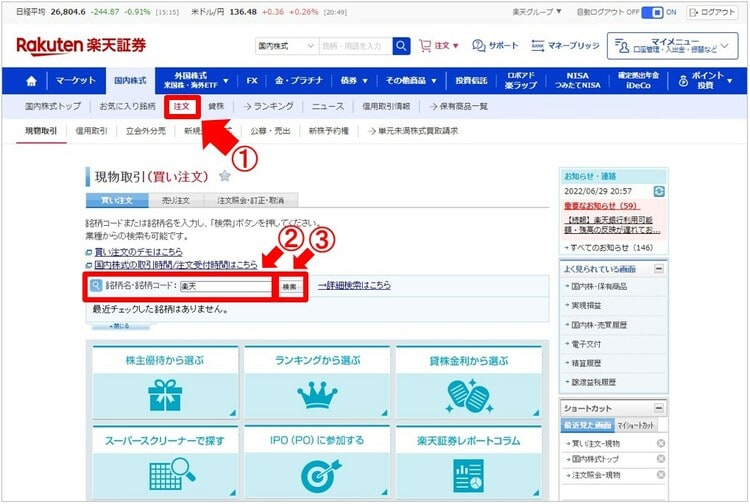Open 国内株・売買履歴 in popular screens
750x504 pixels.
tap(599, 325)
